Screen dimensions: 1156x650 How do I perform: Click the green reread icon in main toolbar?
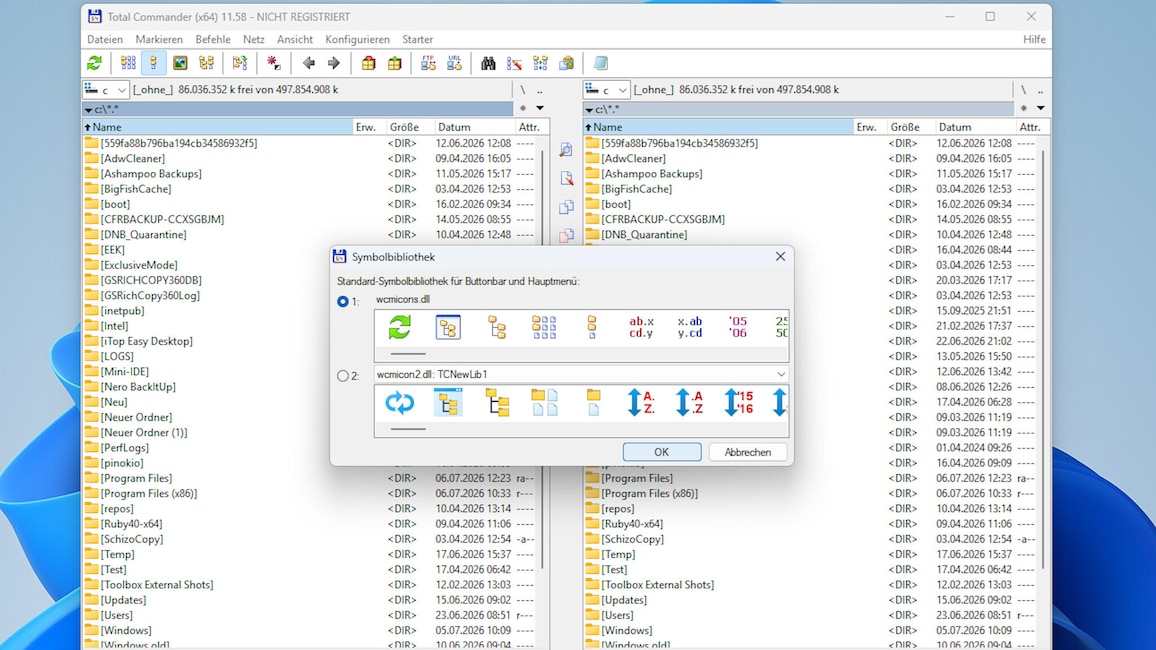click(x=94, y=63)
